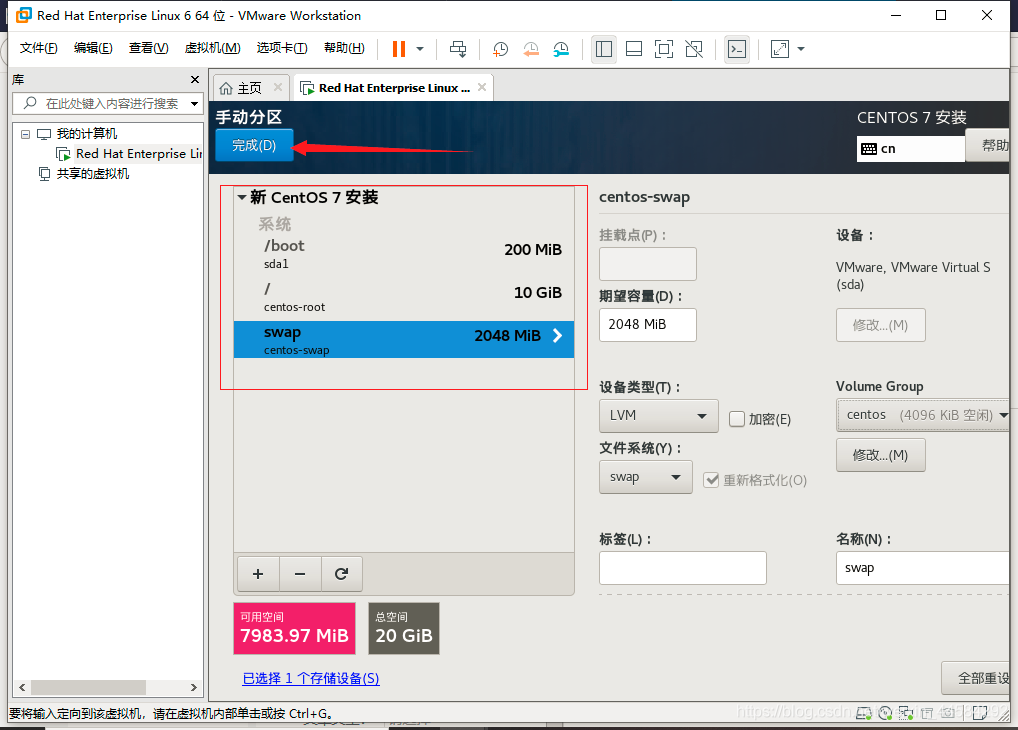Open the 选项卡(T) menu
The width and height of the screenshot is (1018, 730).
tap(282, 48)
